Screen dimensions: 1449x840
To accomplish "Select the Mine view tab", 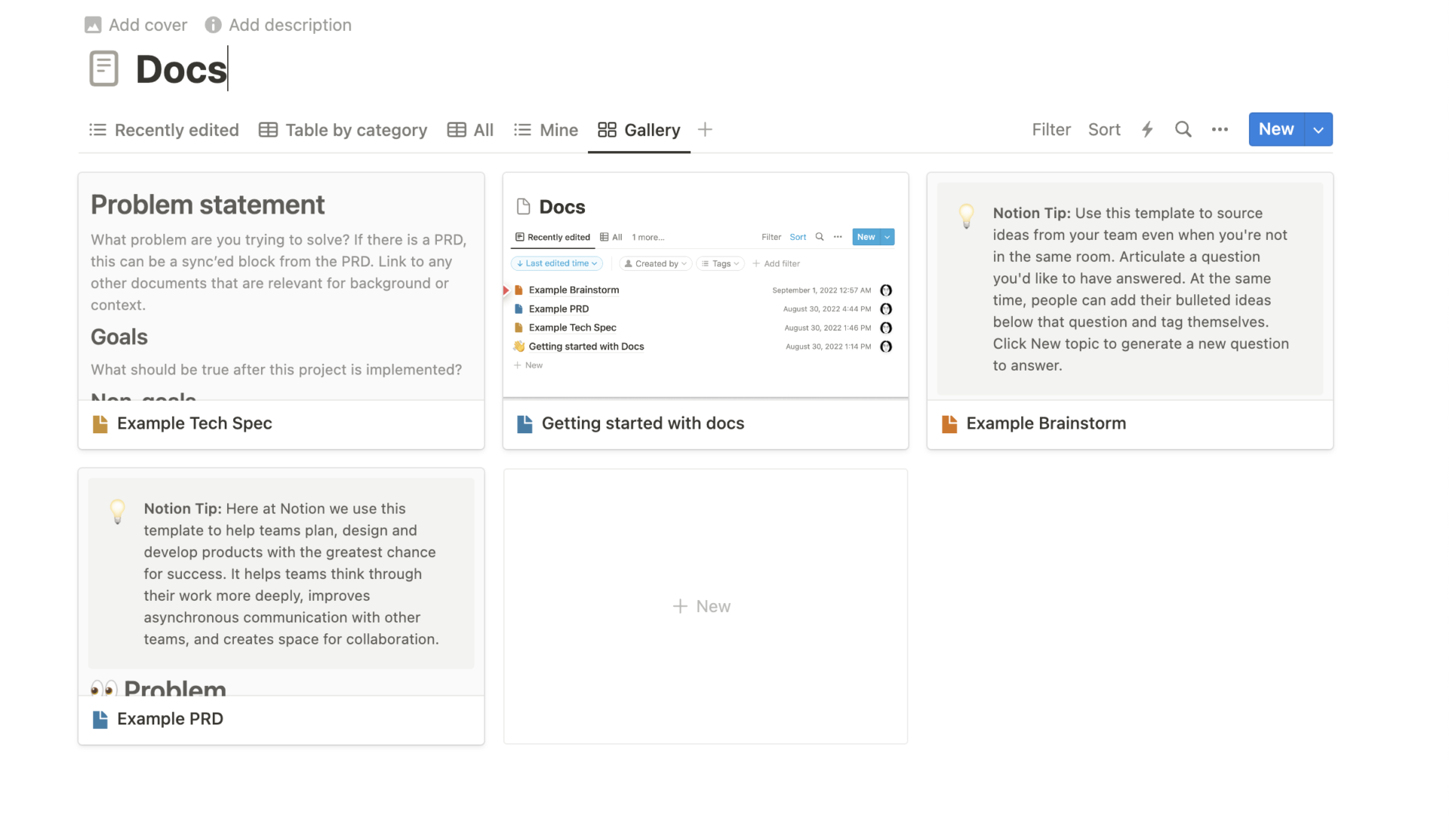I will 546,130.
